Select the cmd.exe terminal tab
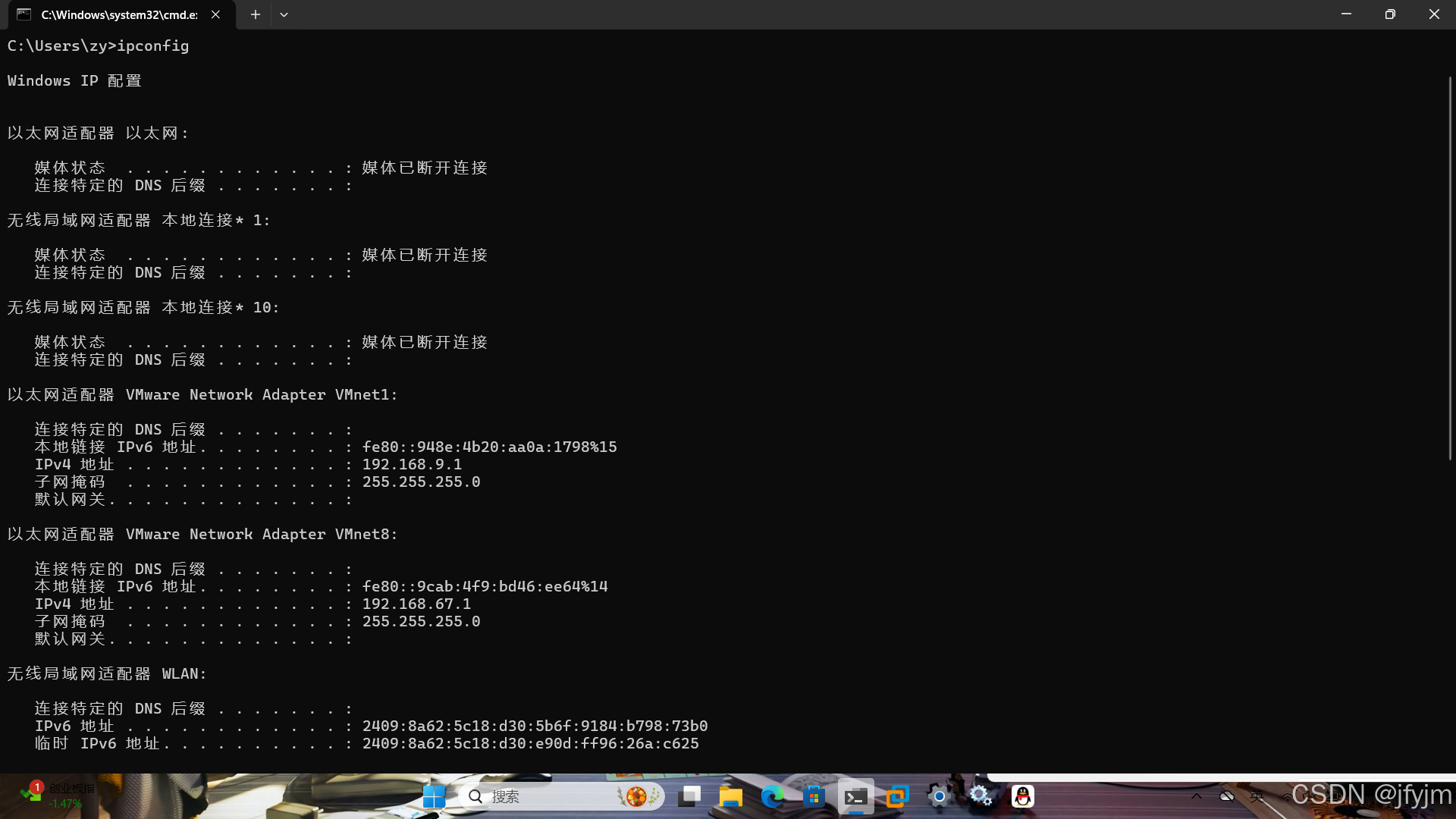This screenshot has height=819, width=1456. (119, 14)
